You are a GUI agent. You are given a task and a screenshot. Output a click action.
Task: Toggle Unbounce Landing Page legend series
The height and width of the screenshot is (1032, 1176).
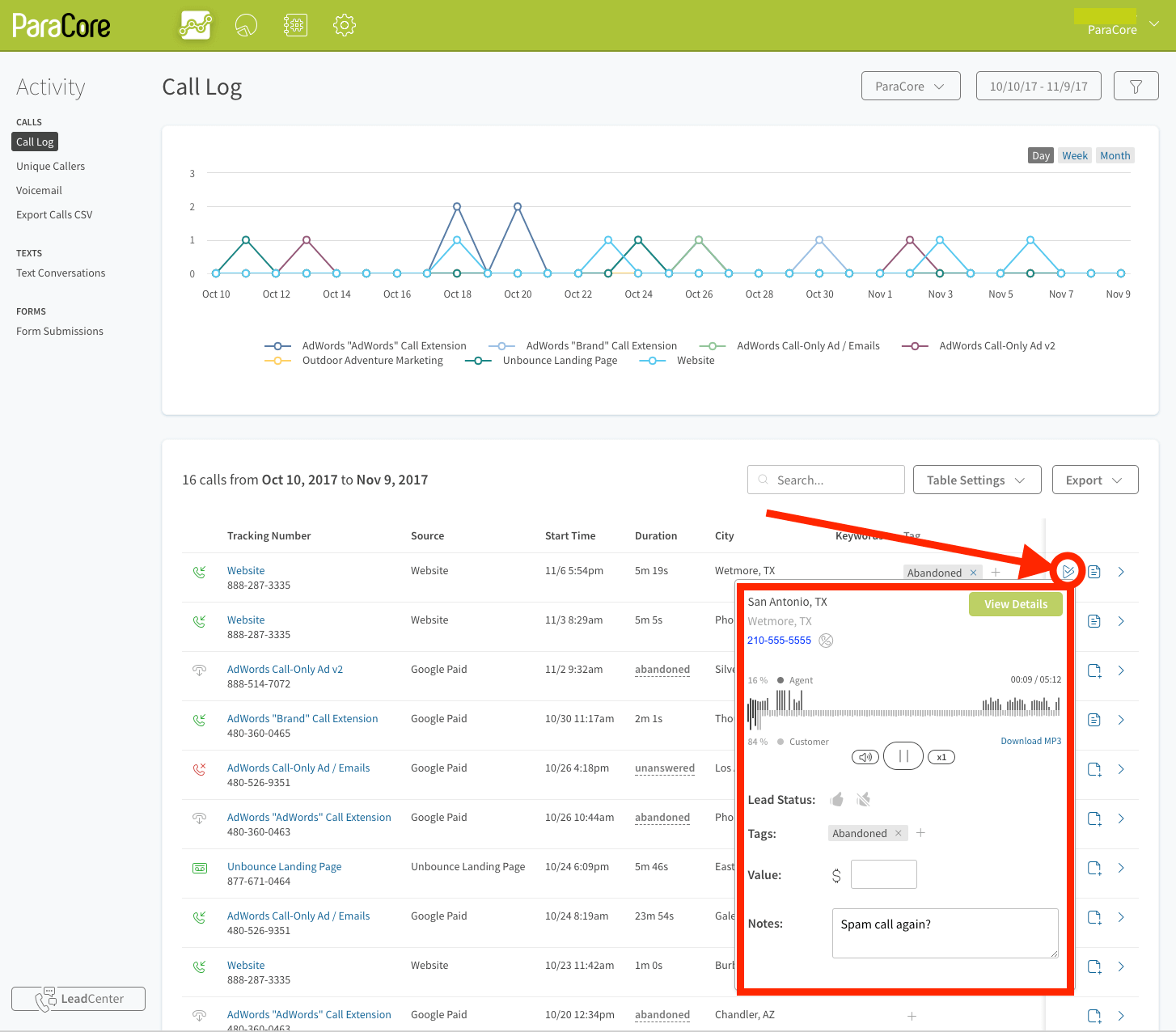coord(541,361)
